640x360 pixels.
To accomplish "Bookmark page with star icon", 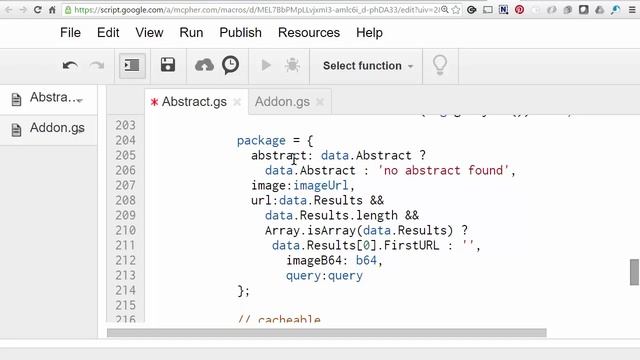I will pos(456,10).
